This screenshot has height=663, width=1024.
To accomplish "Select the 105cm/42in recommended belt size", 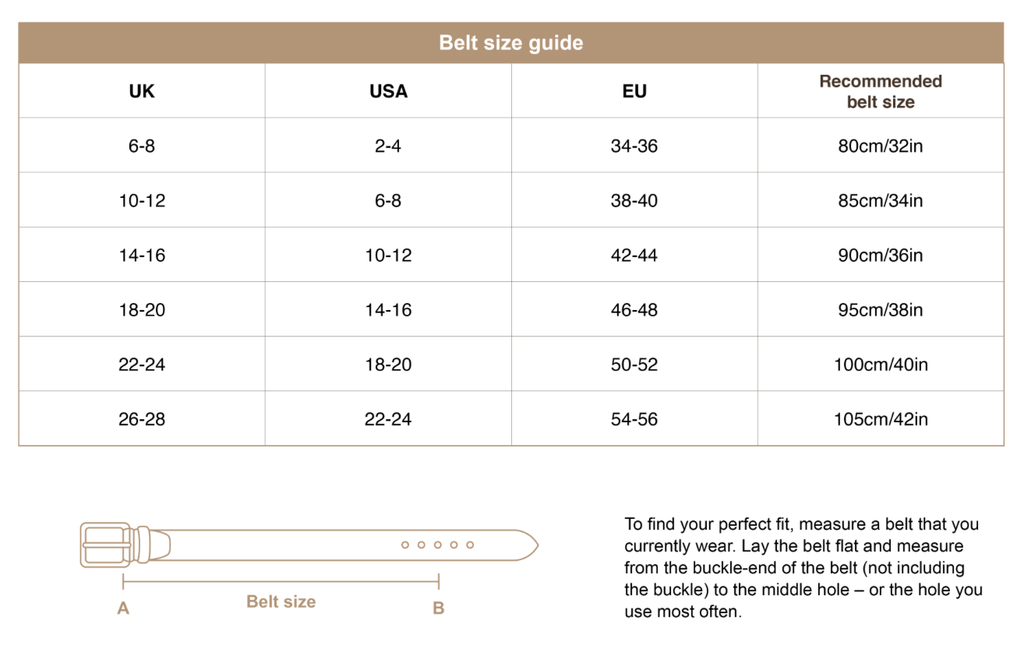I will (880, 419).
